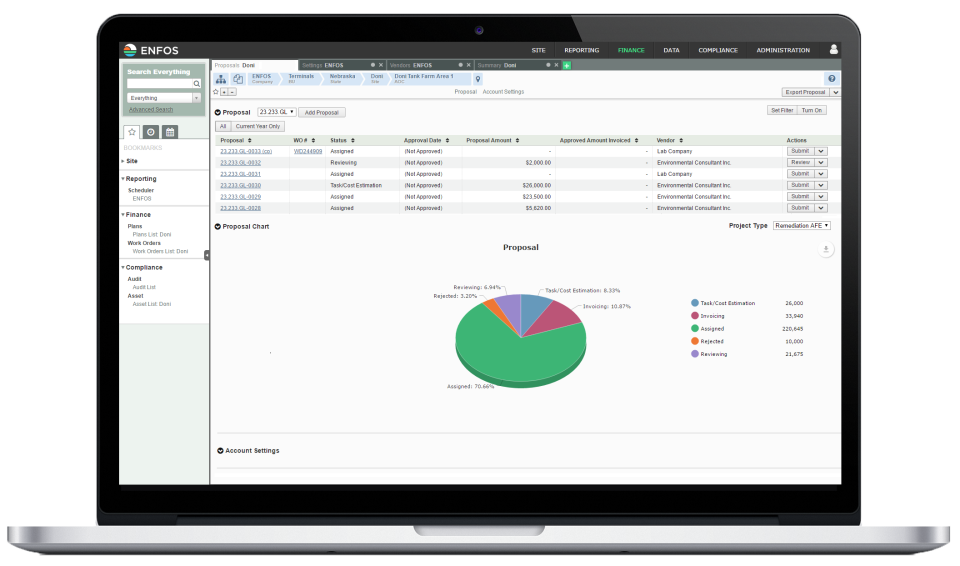This screenshot has width=960, height=566.
Task: Collapse the Proposal section
Action: pyautogui.click(x=217, y=113)
